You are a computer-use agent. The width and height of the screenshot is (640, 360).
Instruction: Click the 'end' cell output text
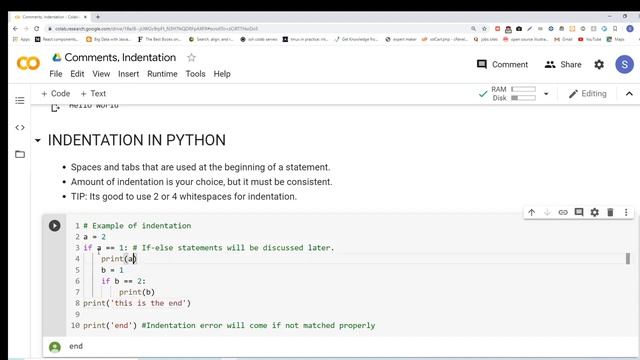(76, 346)
